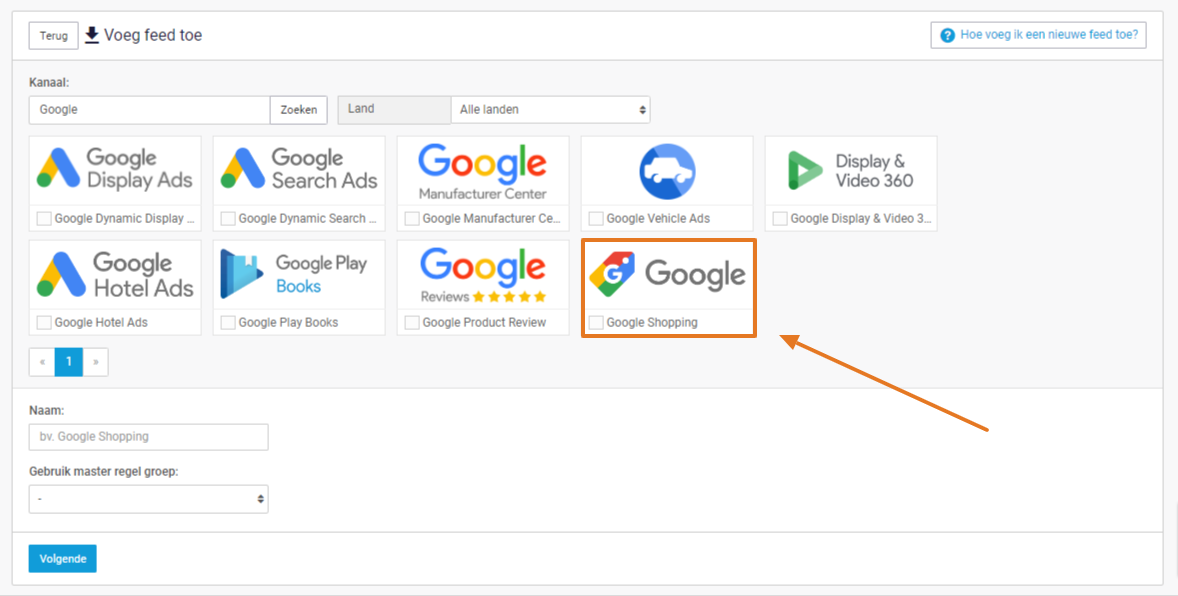Click the Google Manufacturer Center logo
The height and width of the screenshot is (596, 1178).
click(x=483, y=171)
